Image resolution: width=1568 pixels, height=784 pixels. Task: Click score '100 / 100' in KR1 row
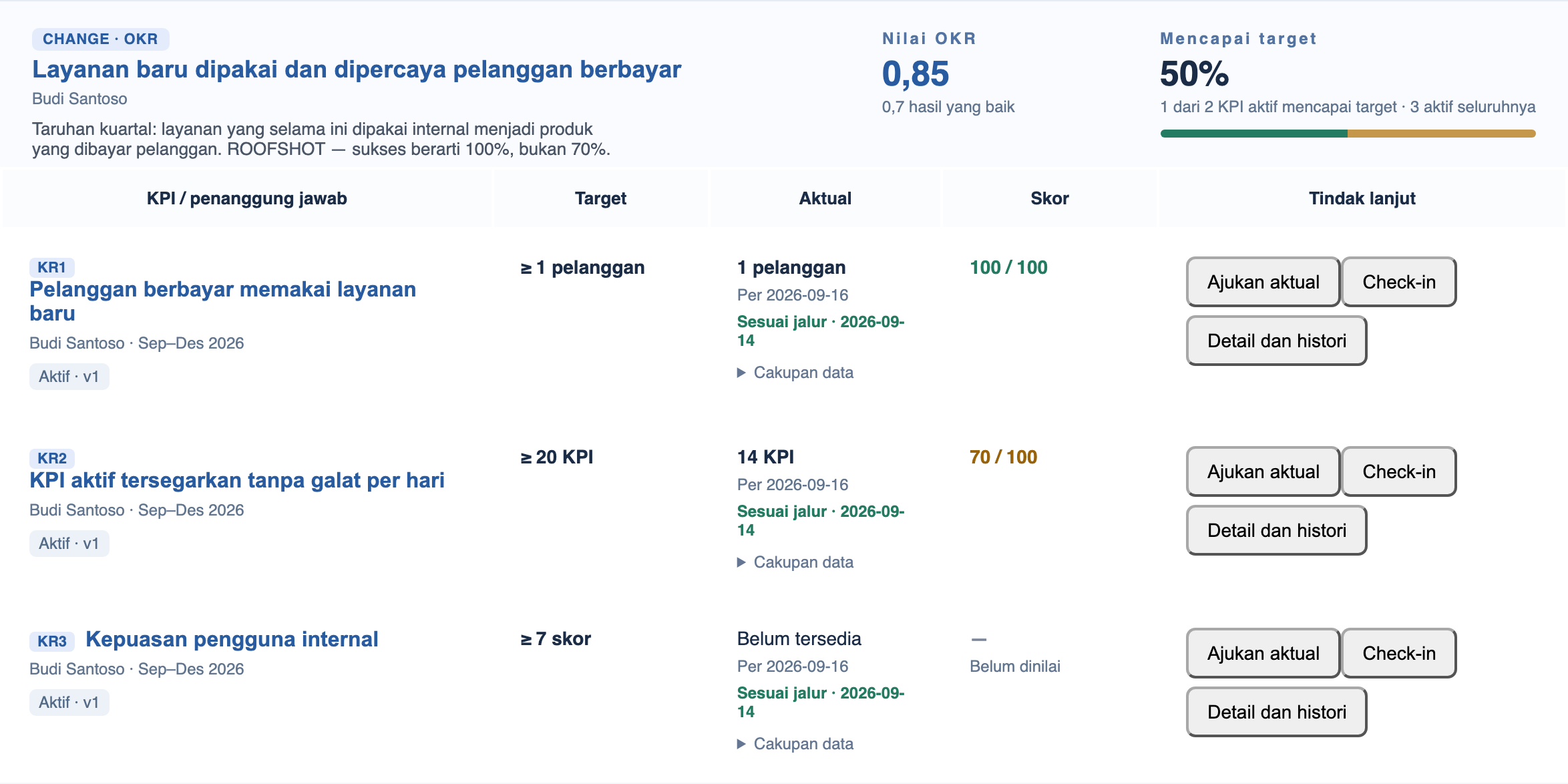coord(1008,268)
